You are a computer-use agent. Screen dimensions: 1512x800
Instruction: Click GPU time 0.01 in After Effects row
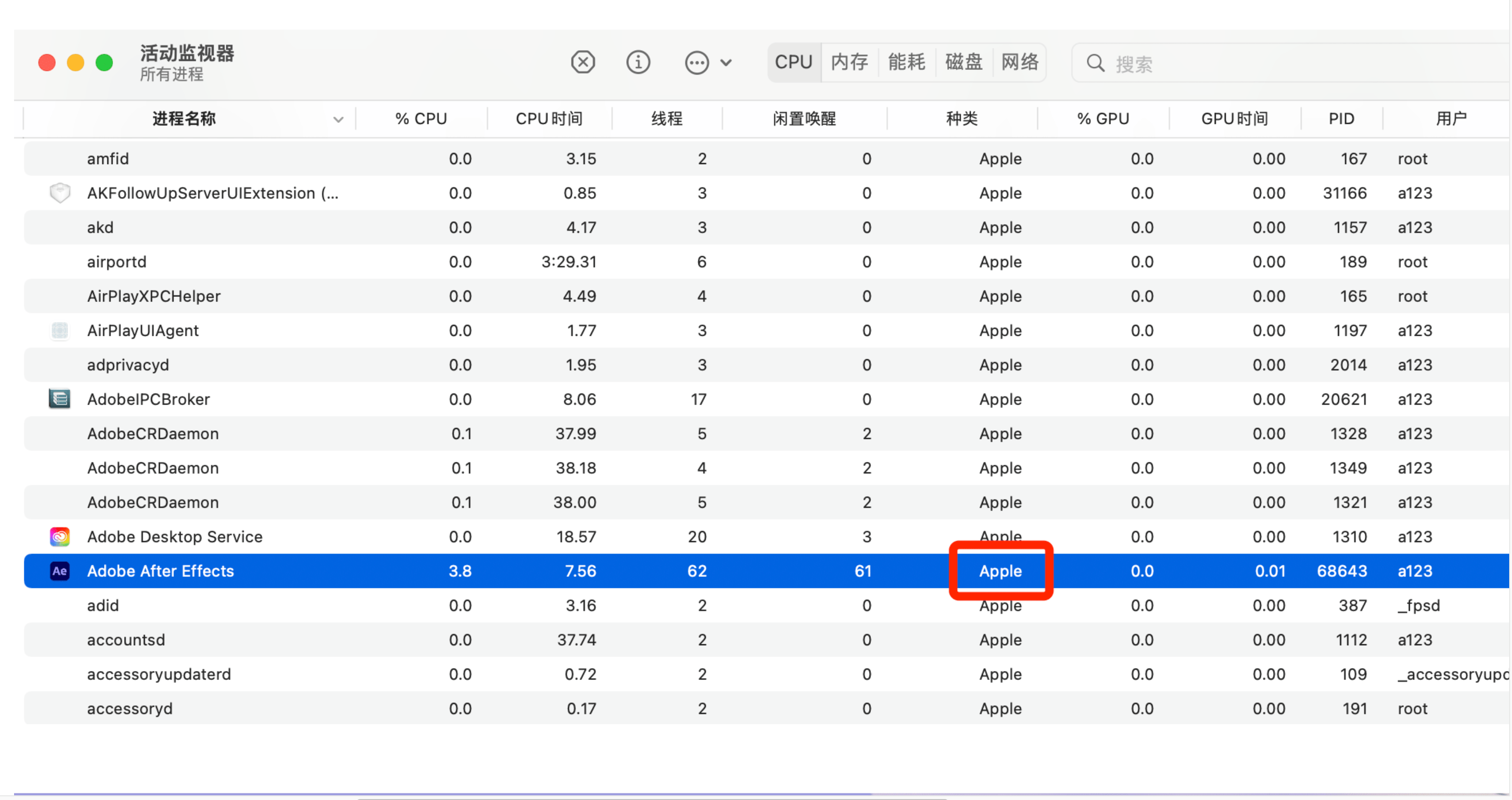(x=1270, y=571)
